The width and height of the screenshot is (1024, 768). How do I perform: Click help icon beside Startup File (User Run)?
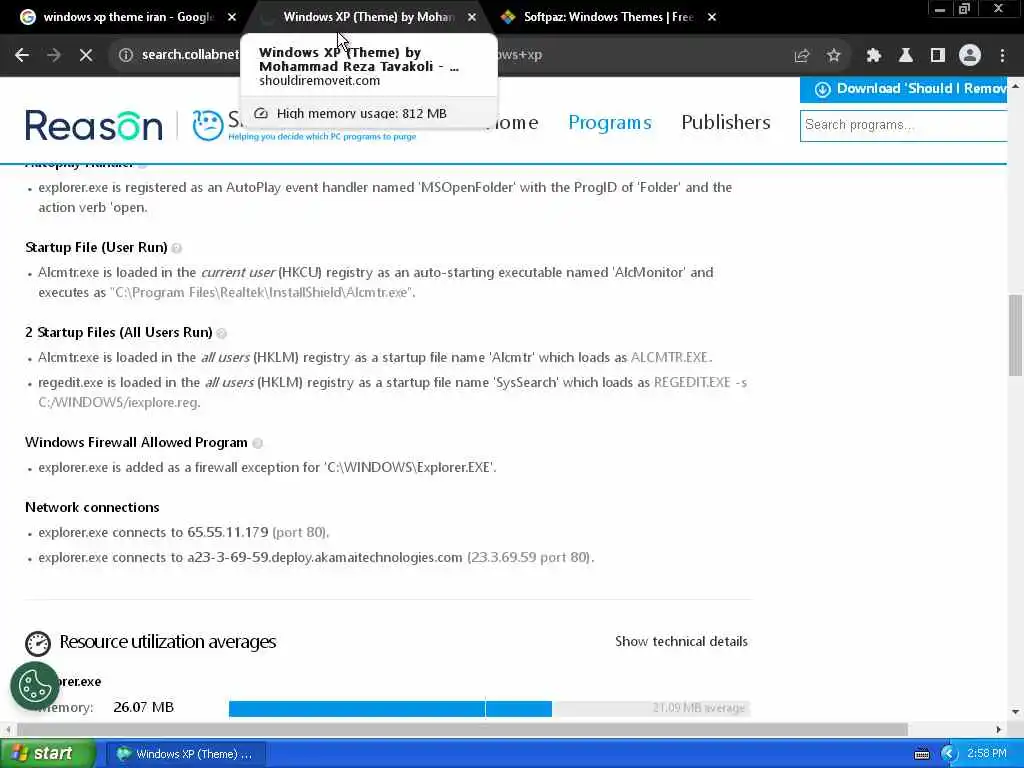click(176, 248)
